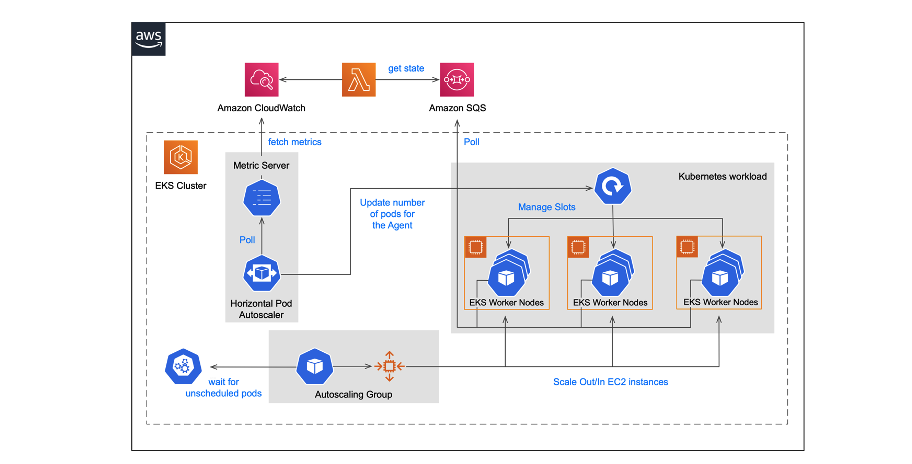Click the Horizontal Pod Autoscaler icon
This screenshot has height=464, width=912.
click(x=261, y=273)
